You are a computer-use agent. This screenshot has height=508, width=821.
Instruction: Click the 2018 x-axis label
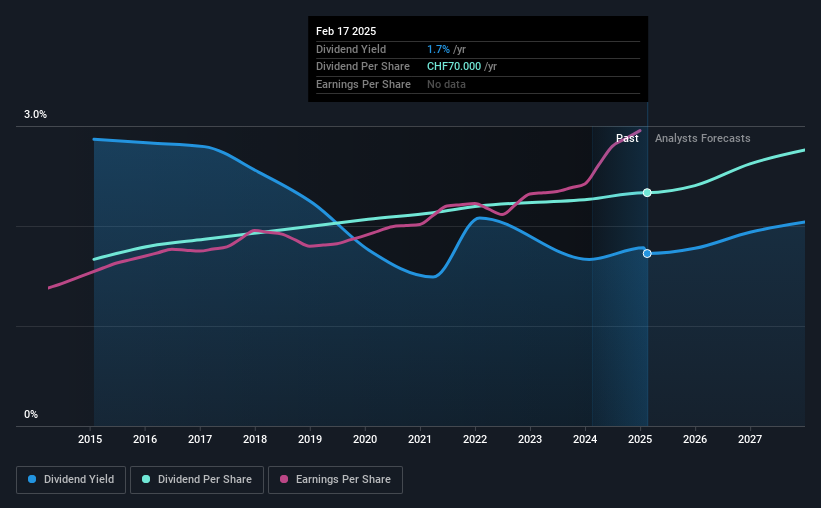coord(255,439)
